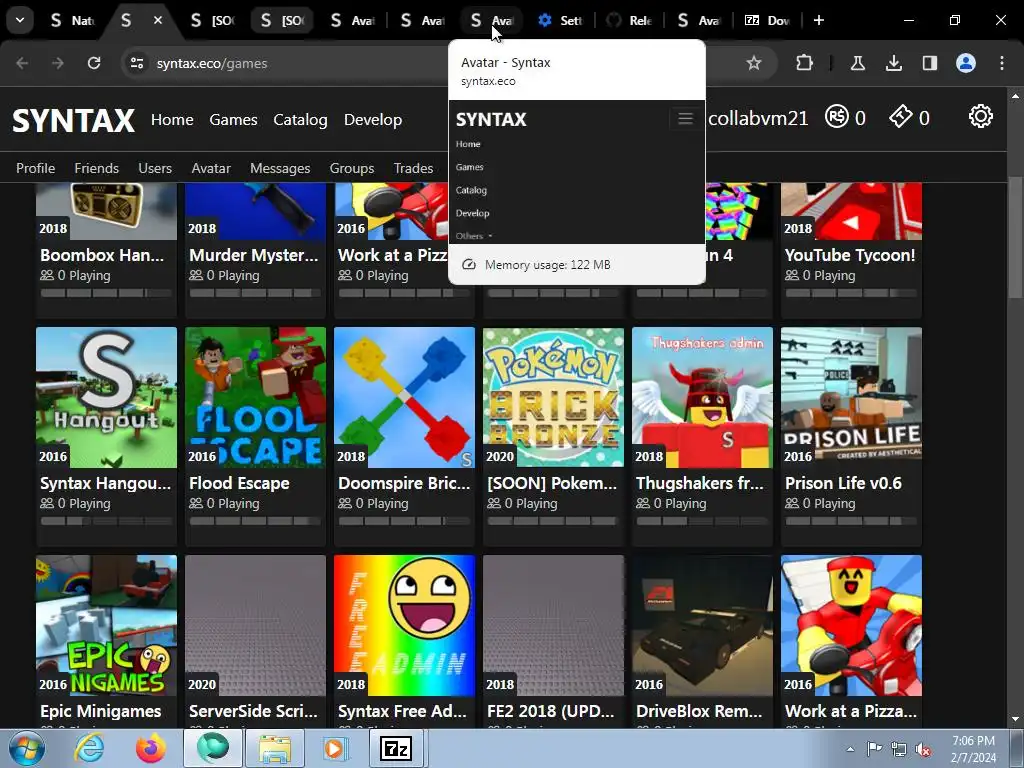Open the Epic Minigames thumbnail

(106, 626)
